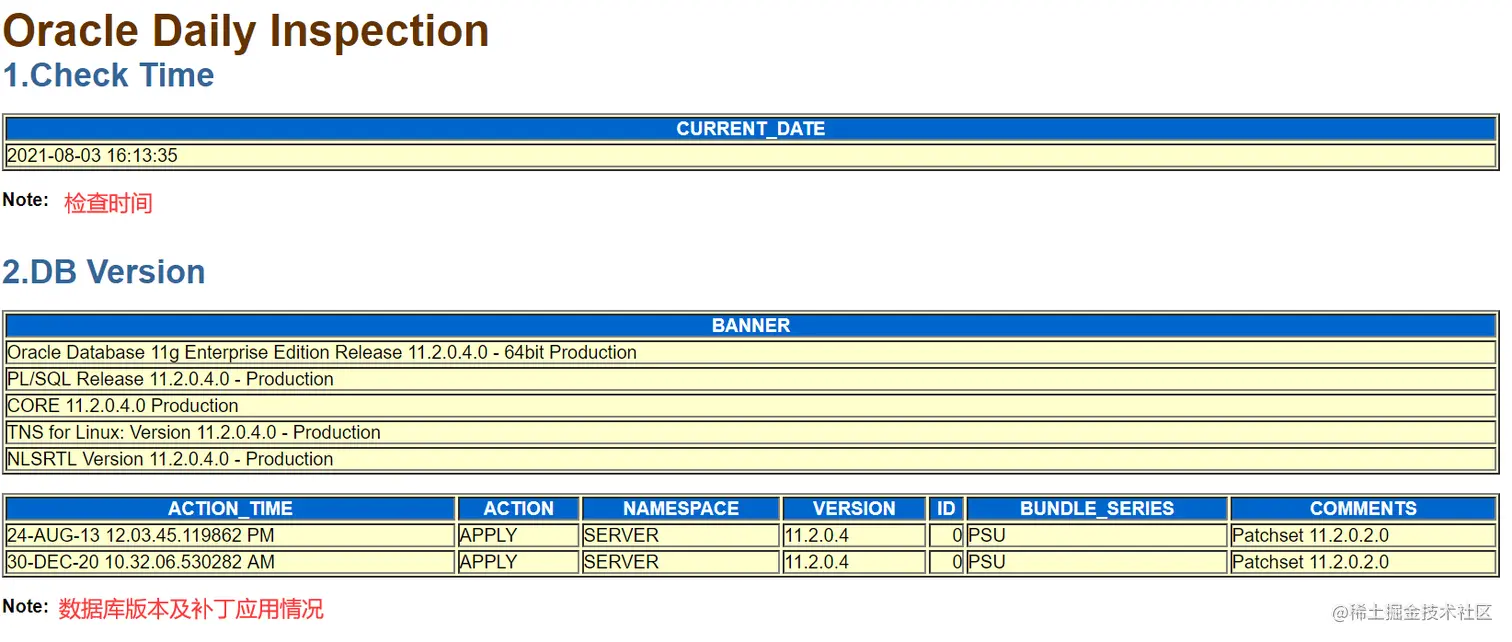1512x642 pixels.
Task: Select ID value 0 in 30-DEC-20 row
Action: tap(946, 562)
